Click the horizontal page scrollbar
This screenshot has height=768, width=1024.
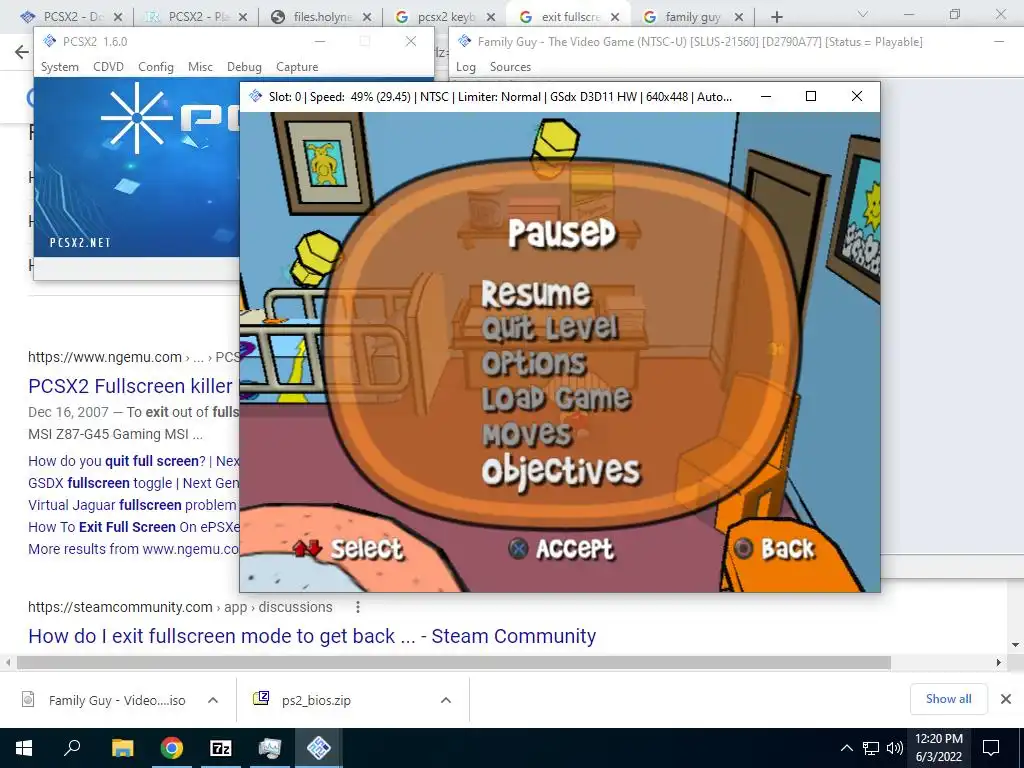[x=454, y=663]
